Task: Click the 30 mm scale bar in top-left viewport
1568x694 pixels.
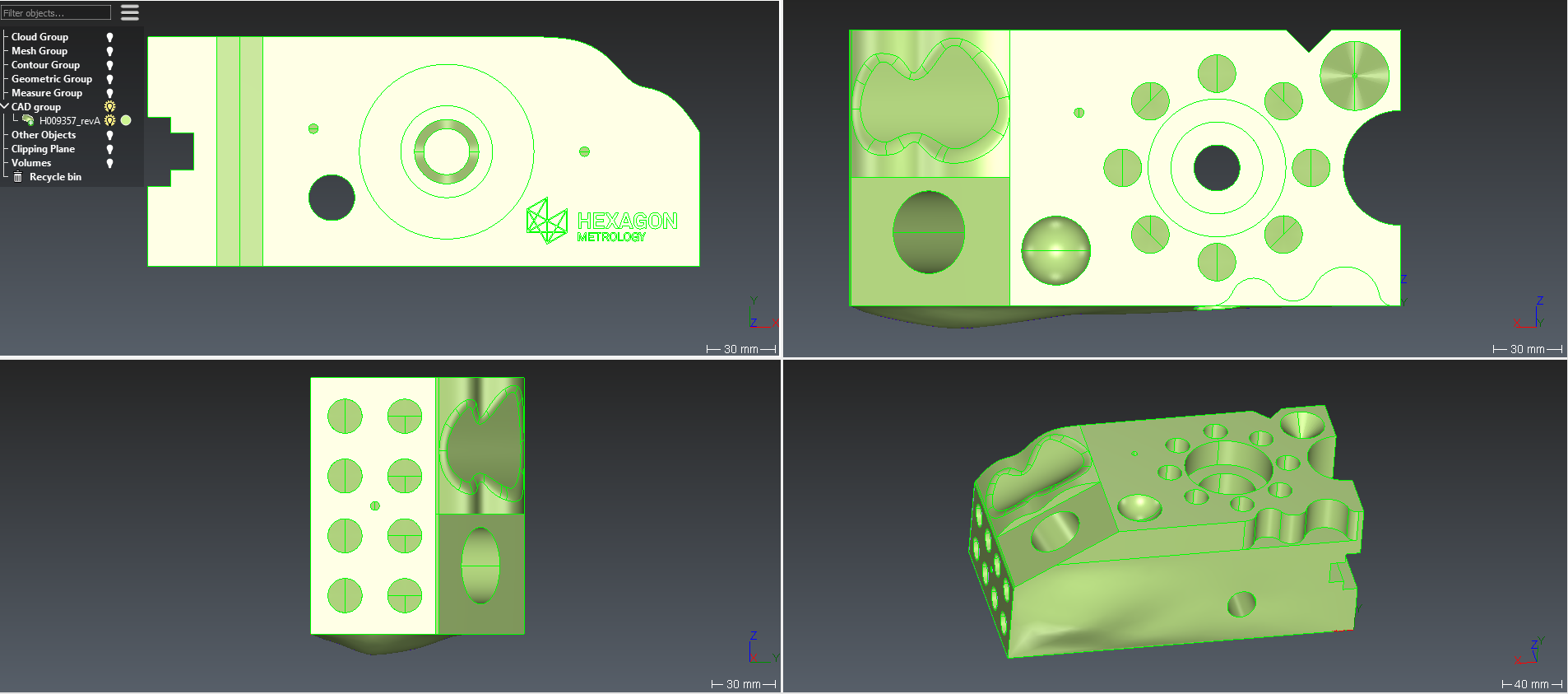Action: point(741,349)
